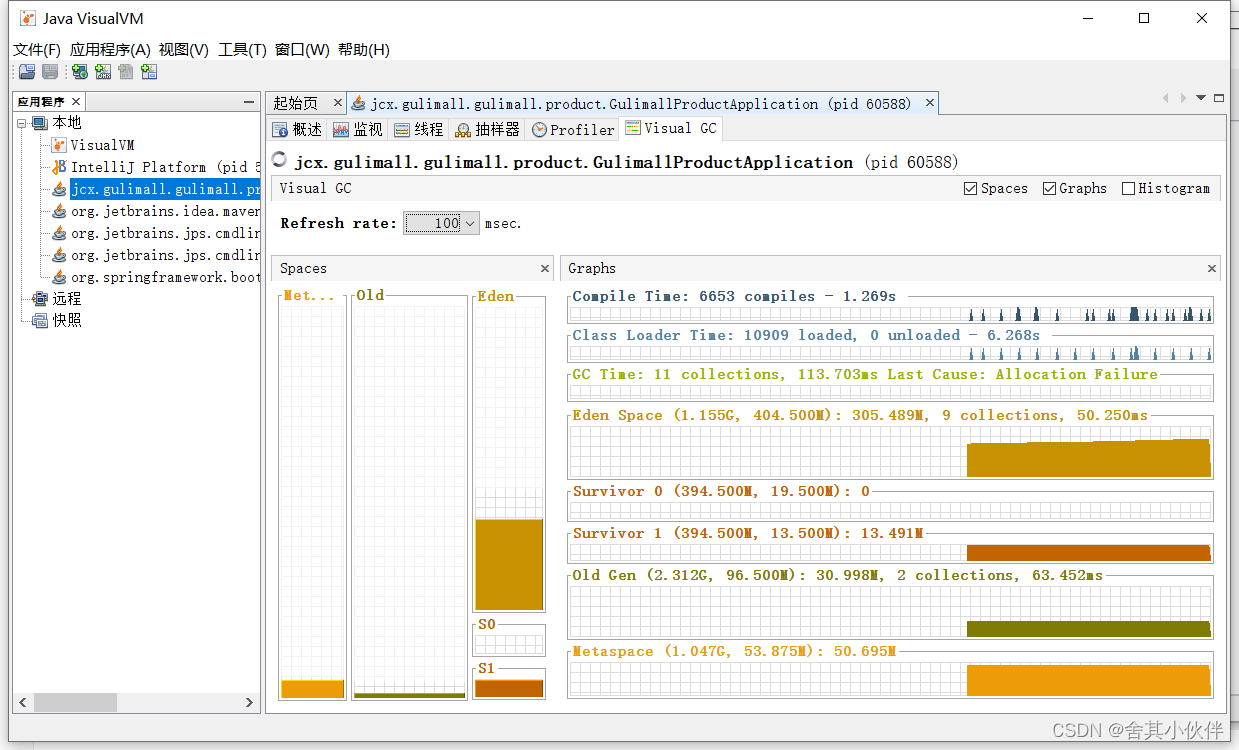Switch to the 起始页 tab
The image size is (1239, 750).
pyautogui.click(x=295, y=103)
